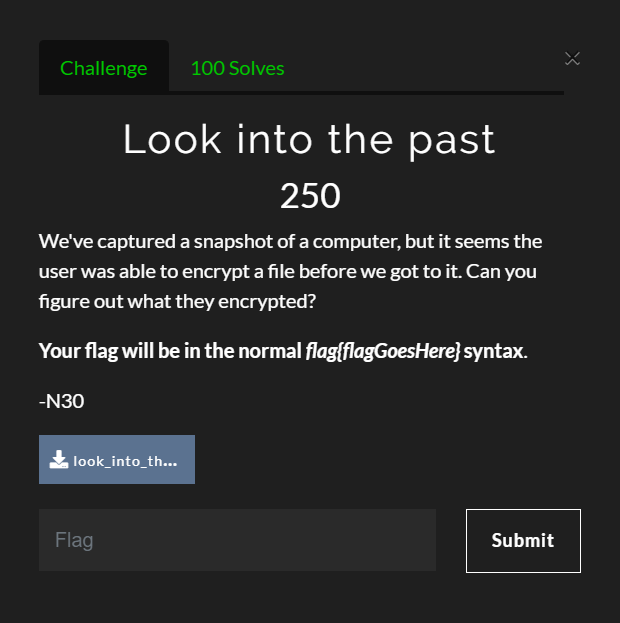Switch to the Challenge tab
This screenshot has width=620, height=623.
(x=104, y=68)
